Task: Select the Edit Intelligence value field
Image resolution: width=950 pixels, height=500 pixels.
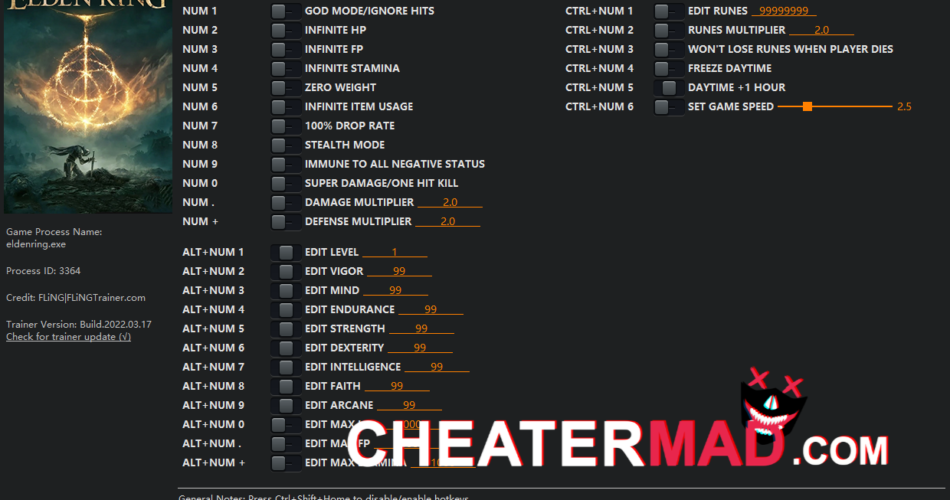Action: tap(437, 367)
